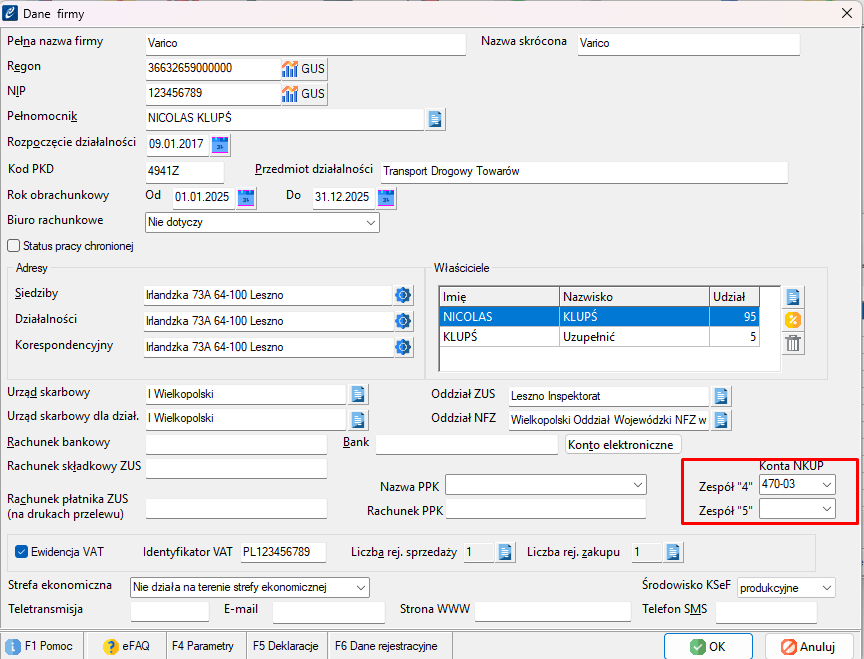Click the GUS lookup icon next to NIP
Screen dimensions: 864x659
pyautogui.click(x=303, y=94)
